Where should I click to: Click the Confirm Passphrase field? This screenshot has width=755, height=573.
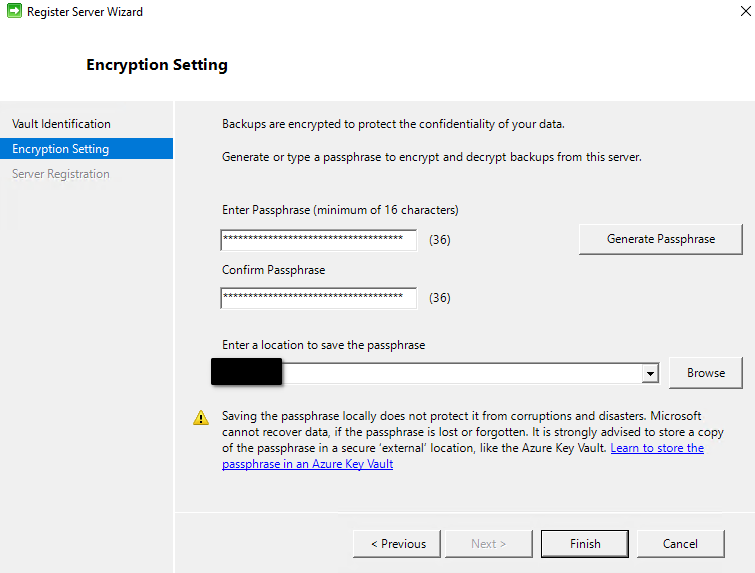pos(319,298)
